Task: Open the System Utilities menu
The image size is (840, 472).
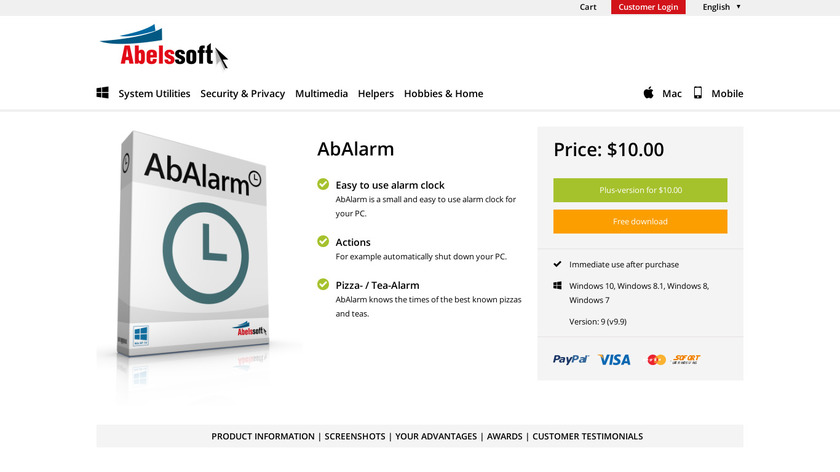Action: pyautogui.click(x=154, y=94)
